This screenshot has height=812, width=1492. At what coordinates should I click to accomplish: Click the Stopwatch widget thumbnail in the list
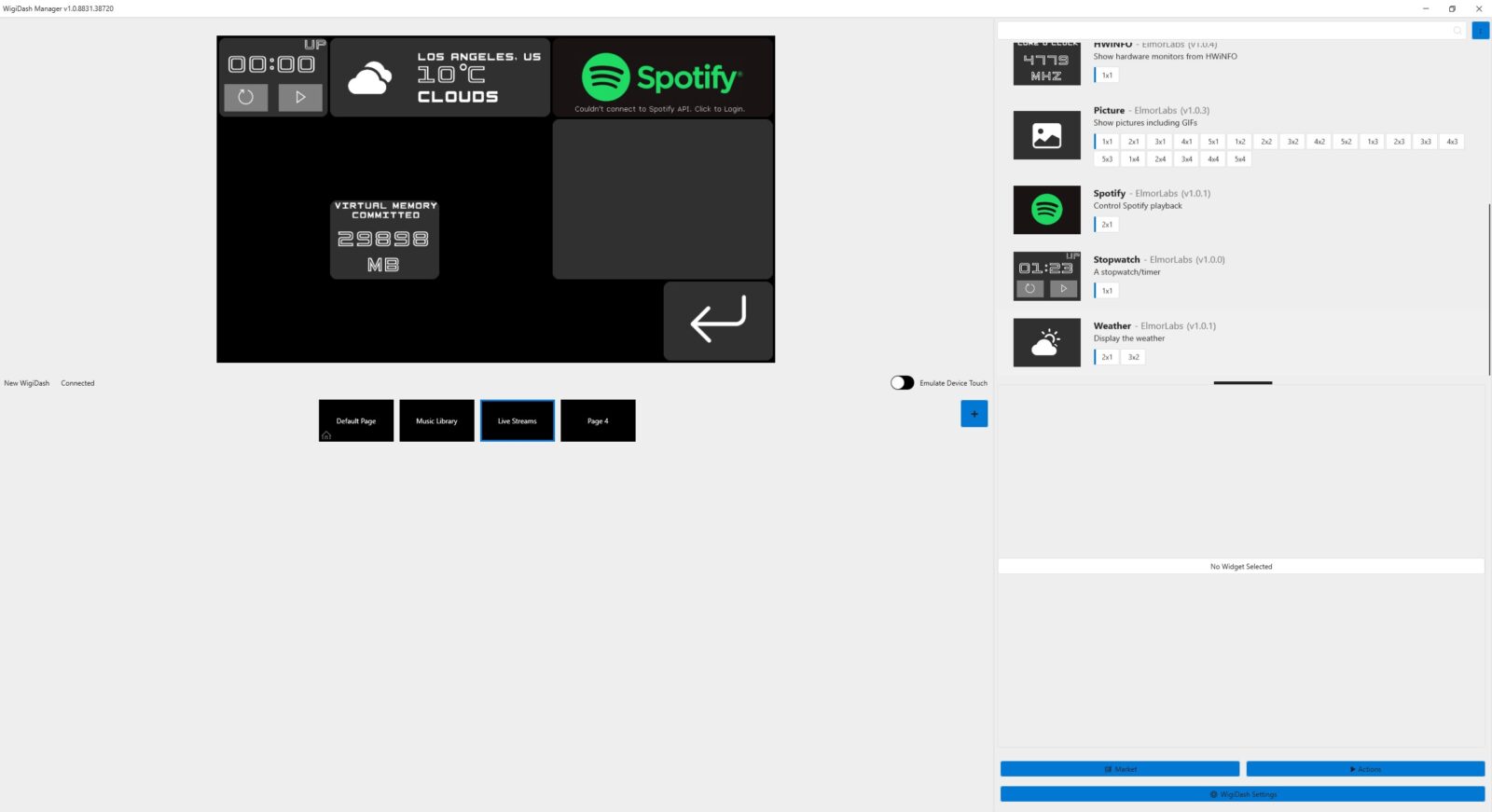pos(1046,276)
